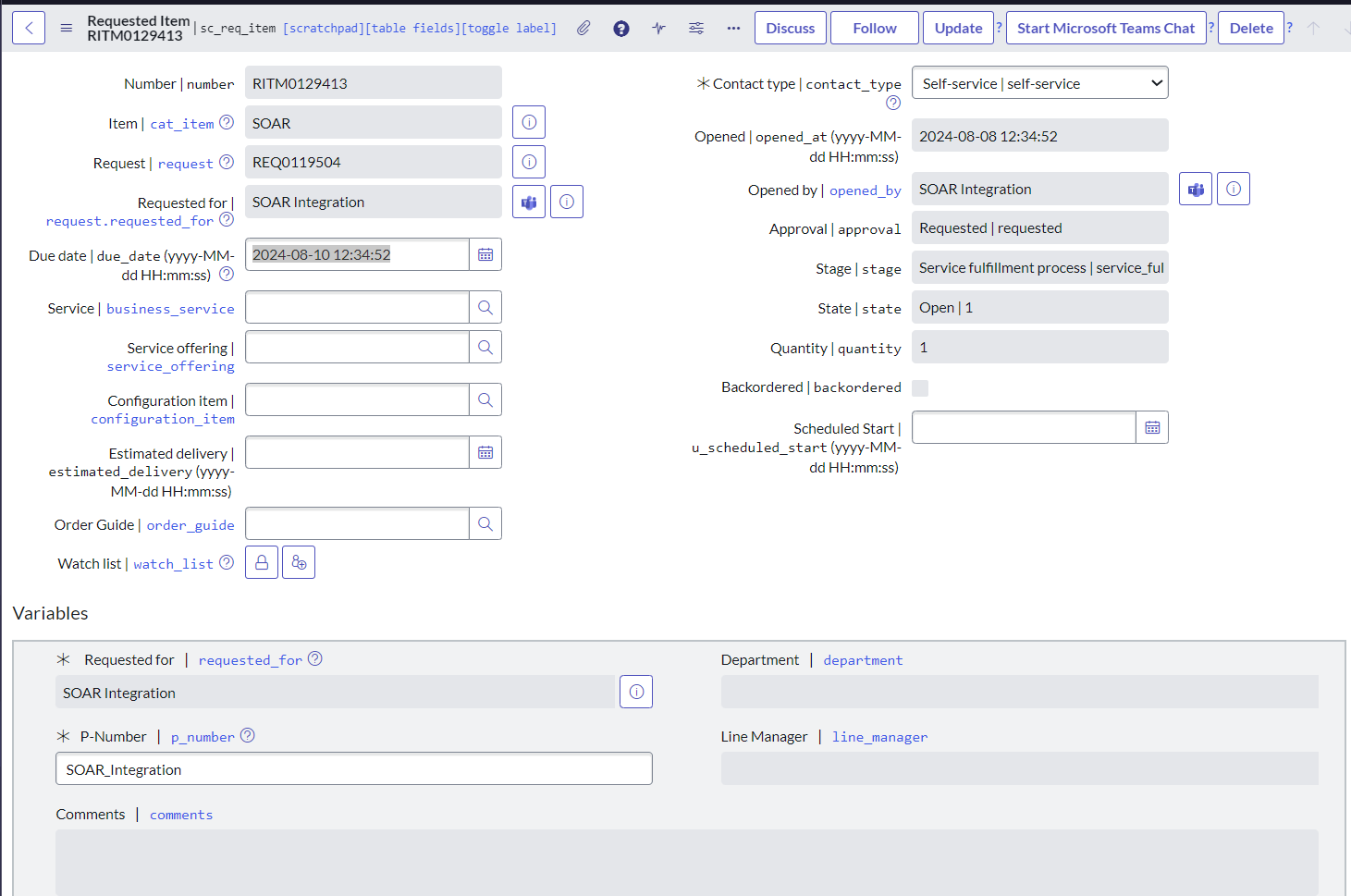Click the [table fields] link

point(411,29)
